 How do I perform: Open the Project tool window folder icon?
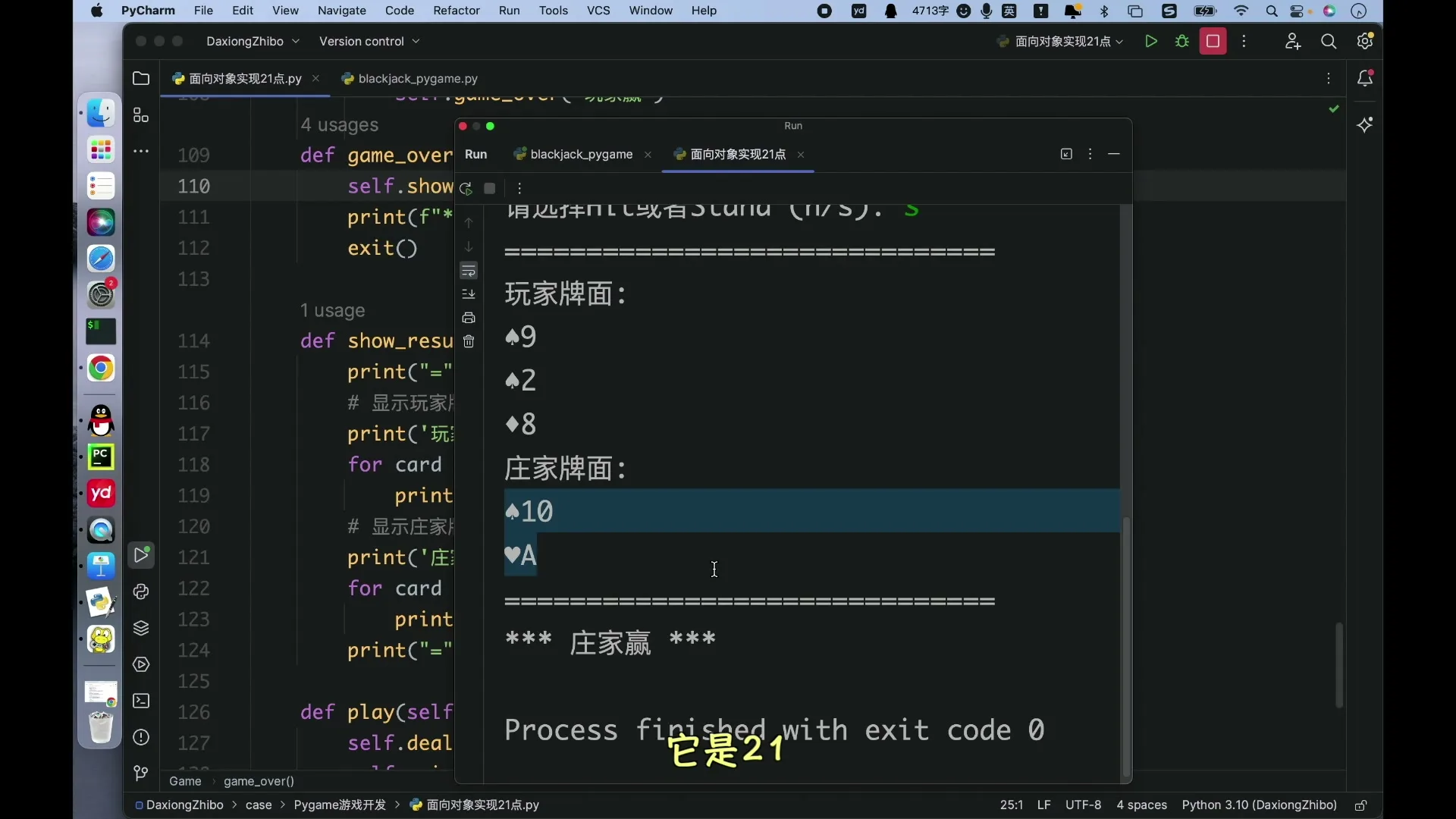[141, 78]
